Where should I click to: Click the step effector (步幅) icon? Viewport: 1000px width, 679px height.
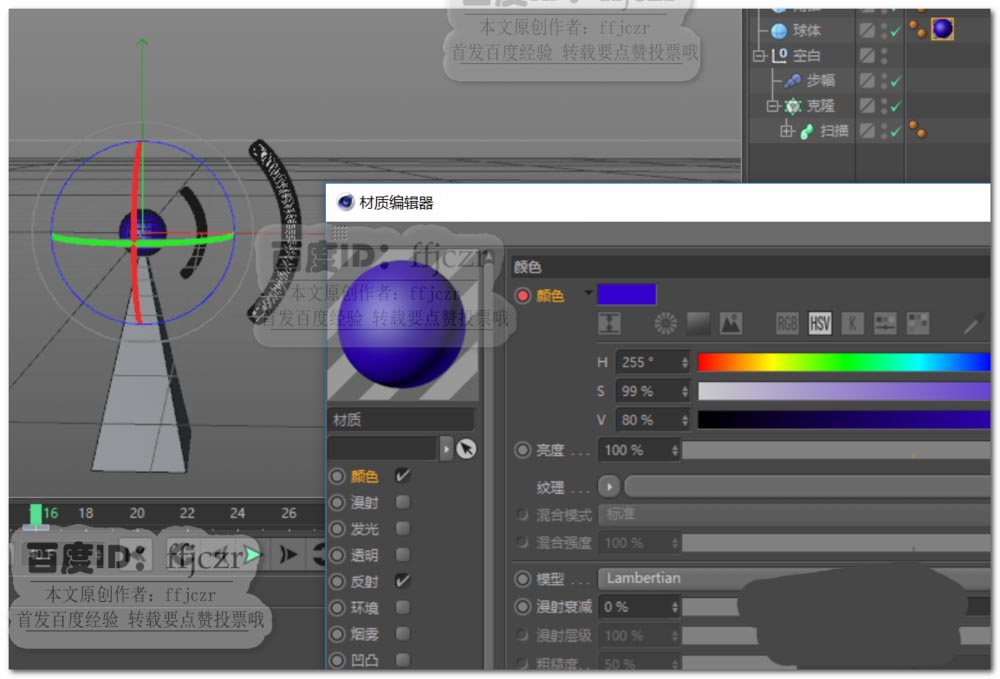(792, 80)
